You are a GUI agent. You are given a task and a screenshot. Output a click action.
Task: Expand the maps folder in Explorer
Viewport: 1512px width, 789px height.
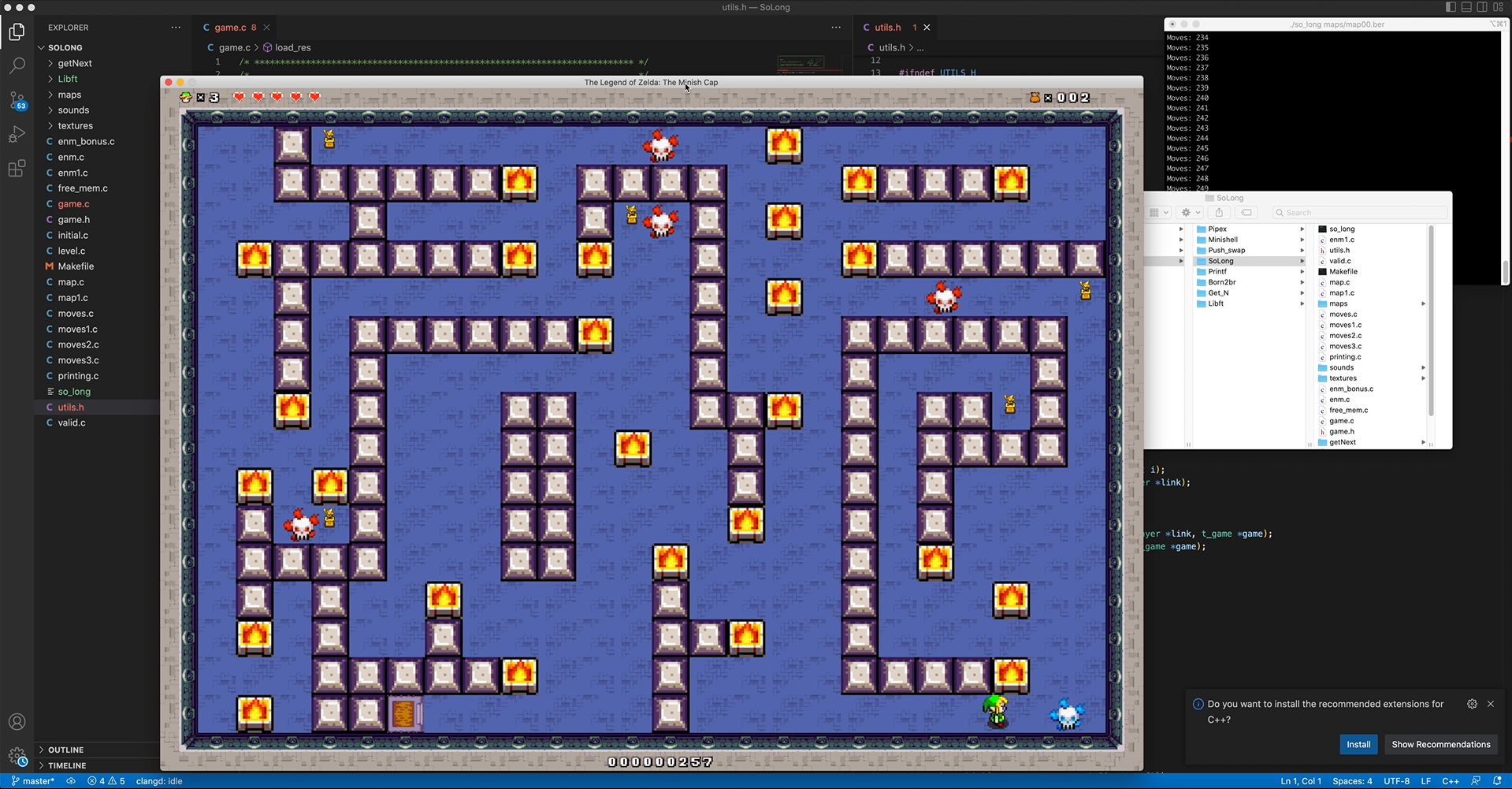[x=50, y=95]
